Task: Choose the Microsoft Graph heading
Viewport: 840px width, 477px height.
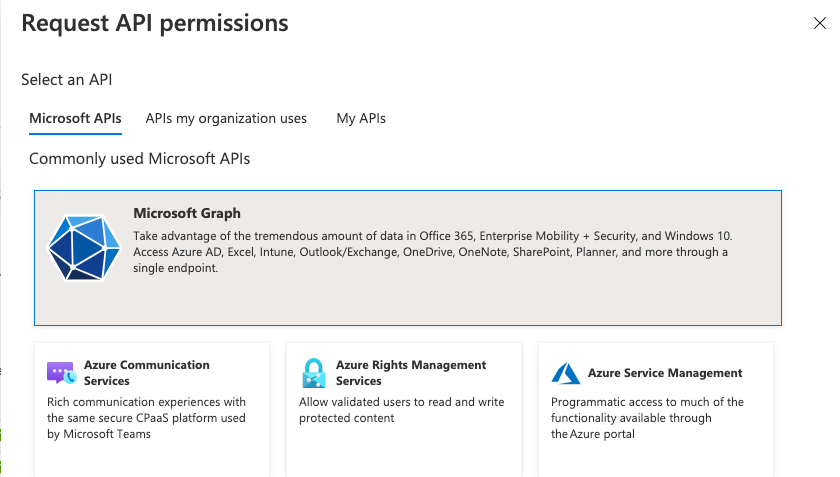Action: tap(187, 213)
